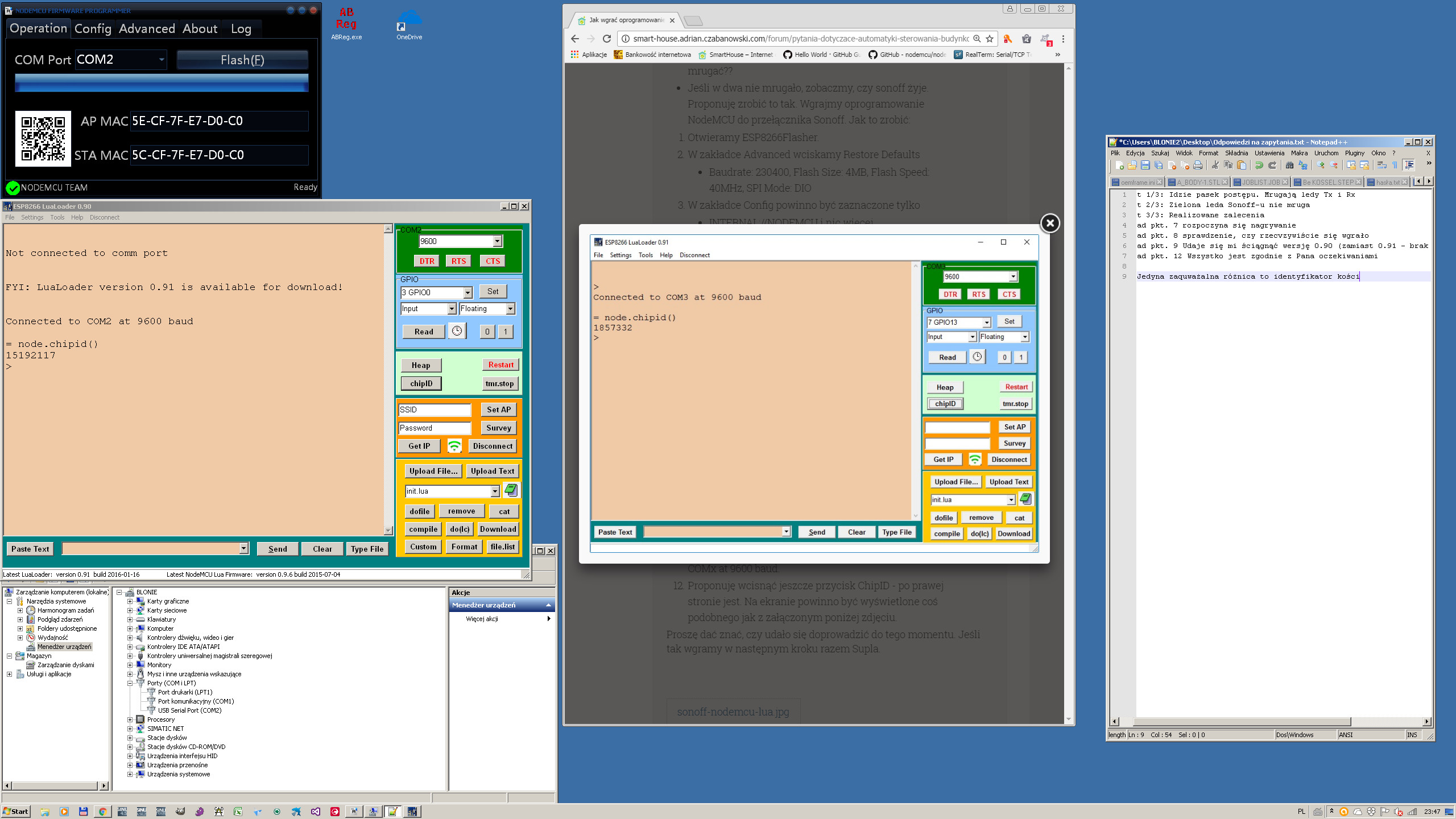This screenshot has width=1456, height=819.
Task: Click Format button in LuaLoader 0.90
Action: [464, 547]
